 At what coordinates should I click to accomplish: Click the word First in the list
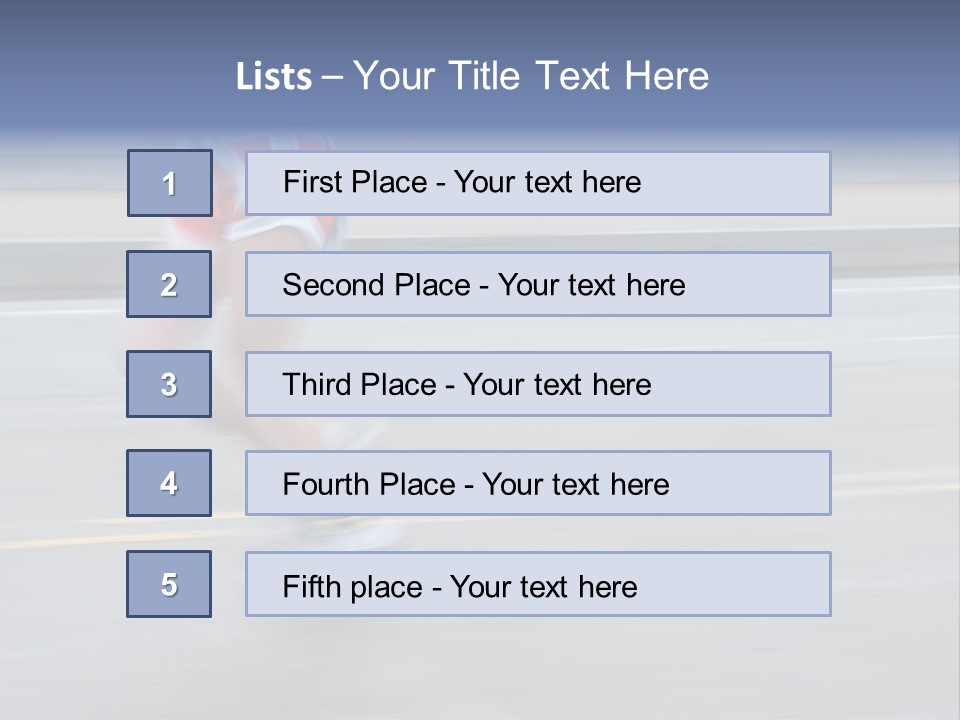point(311,182)
